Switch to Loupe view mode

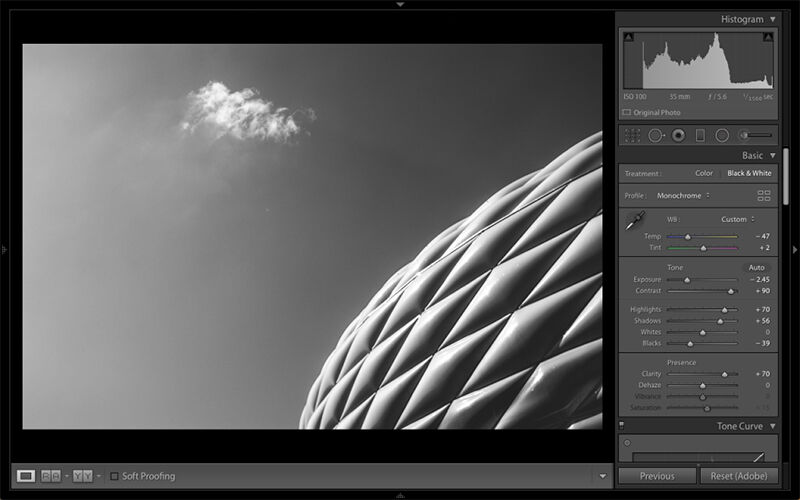(26, 476)
